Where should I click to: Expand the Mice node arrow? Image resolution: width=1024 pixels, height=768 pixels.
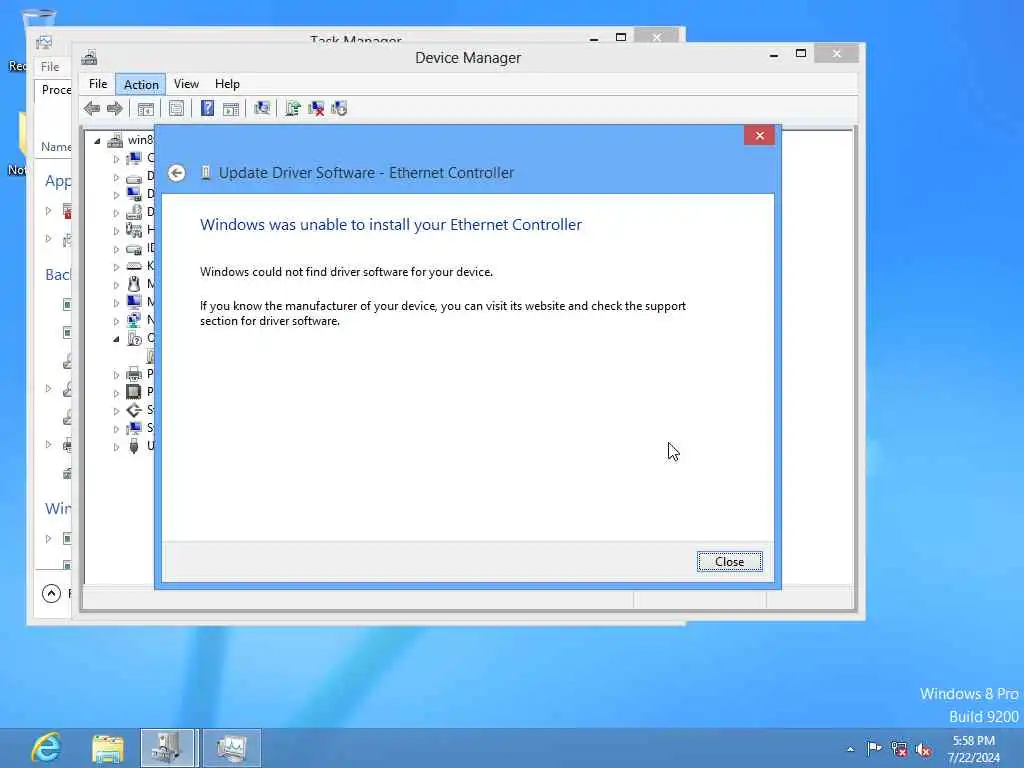pyautogui.click(x=116, y=285)
